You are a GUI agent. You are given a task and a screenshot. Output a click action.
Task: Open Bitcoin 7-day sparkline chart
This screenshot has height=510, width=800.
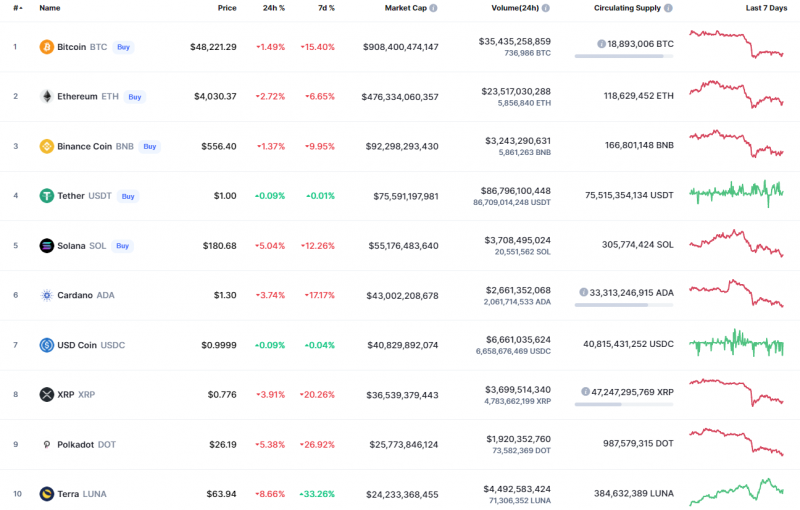click(x=736, y=44)
